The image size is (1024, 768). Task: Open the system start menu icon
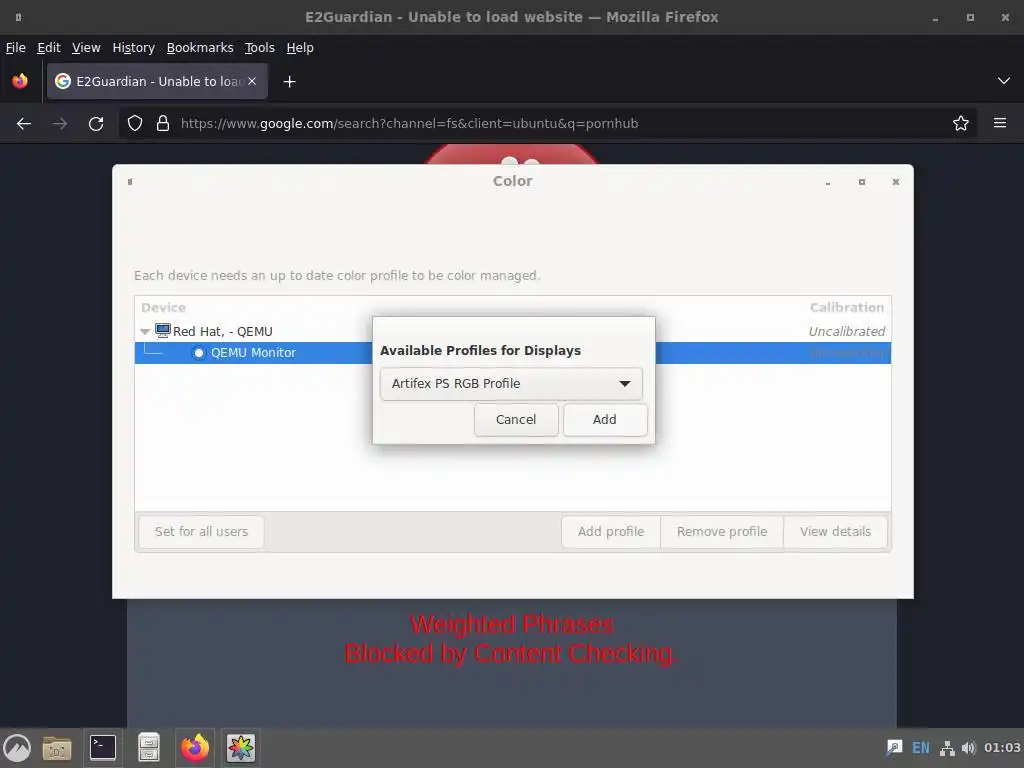17,748
